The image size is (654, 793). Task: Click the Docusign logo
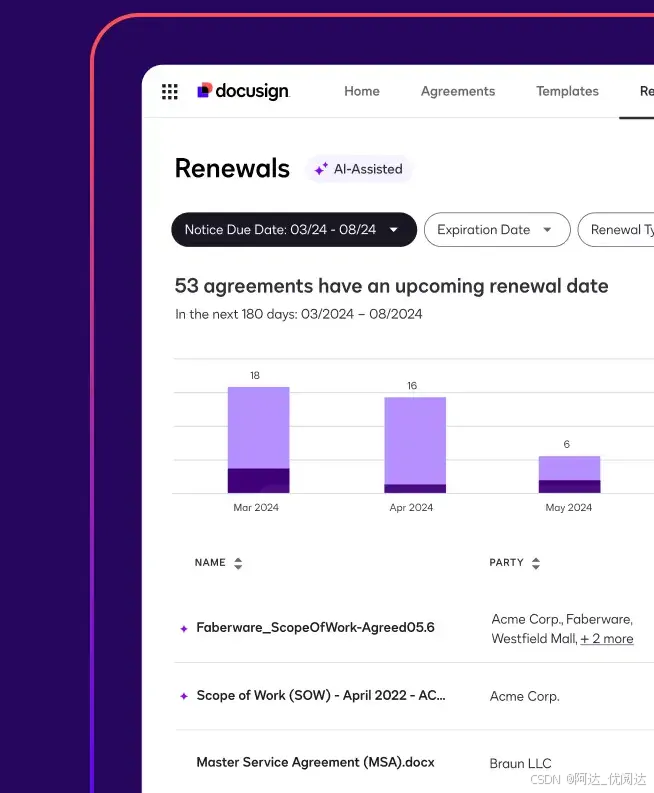pyautogui.click(x=243, y=91)
